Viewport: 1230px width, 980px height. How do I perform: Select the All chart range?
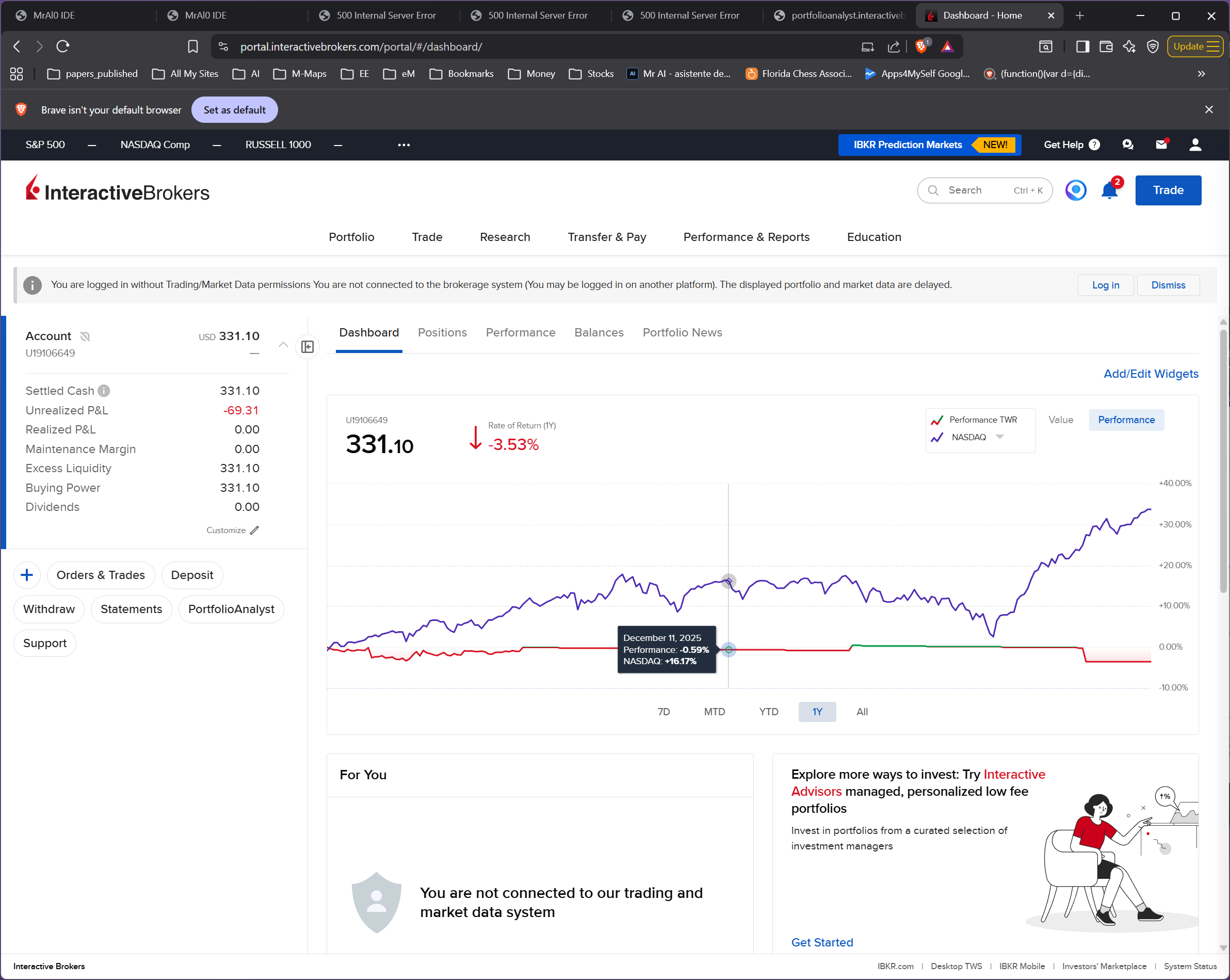pos(862,712)
